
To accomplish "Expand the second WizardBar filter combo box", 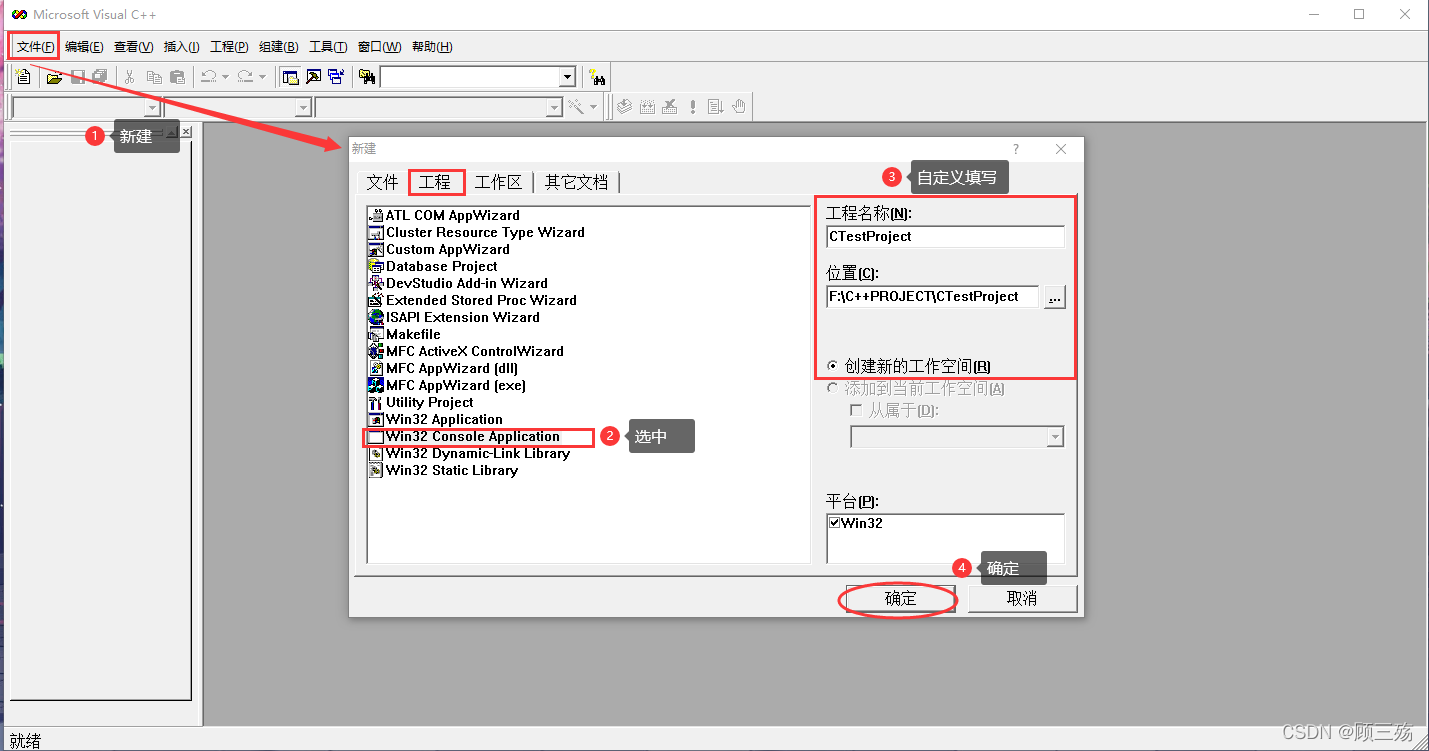I will 303,107.
